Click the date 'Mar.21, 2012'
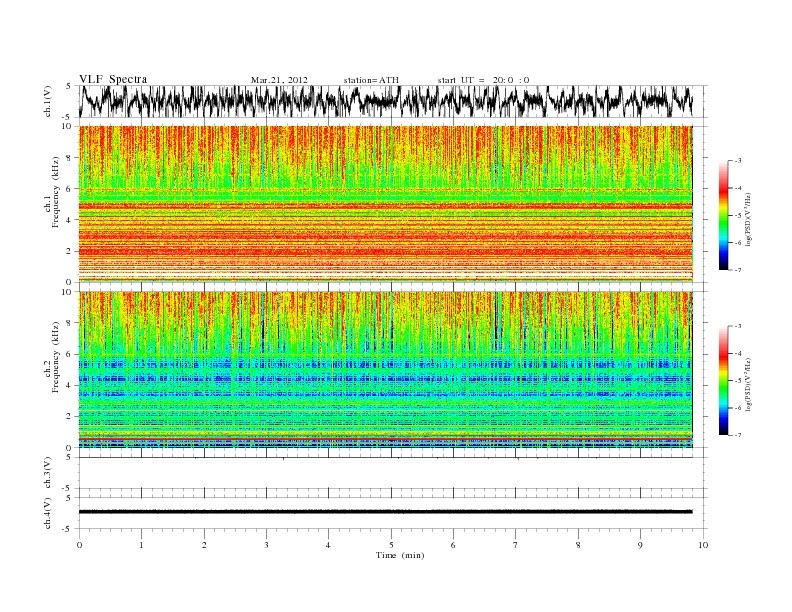 pos(279,80)
